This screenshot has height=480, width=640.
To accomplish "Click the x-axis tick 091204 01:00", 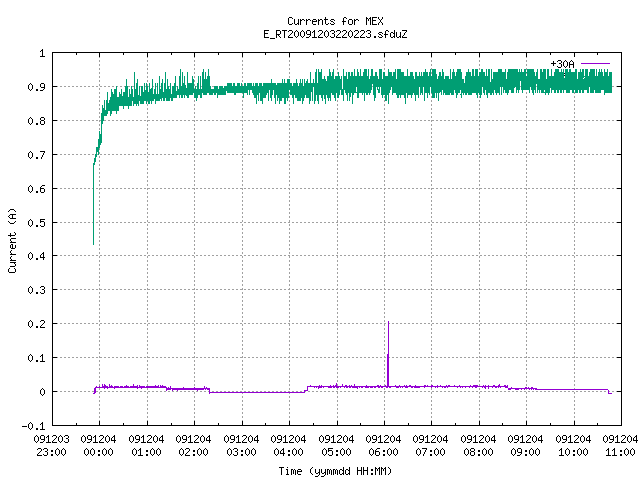I will (146, 446).
